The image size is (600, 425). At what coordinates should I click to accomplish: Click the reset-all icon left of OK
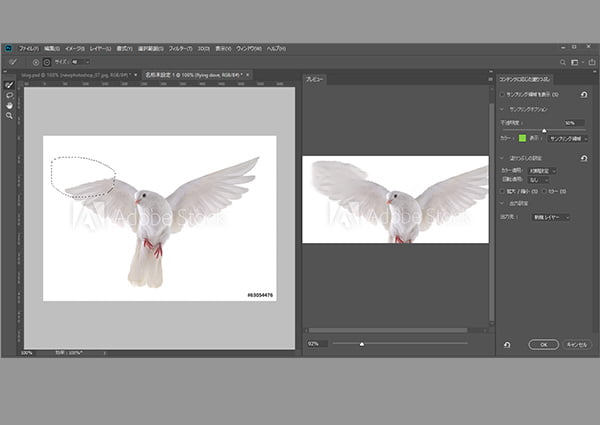click(x=508, y=344)
